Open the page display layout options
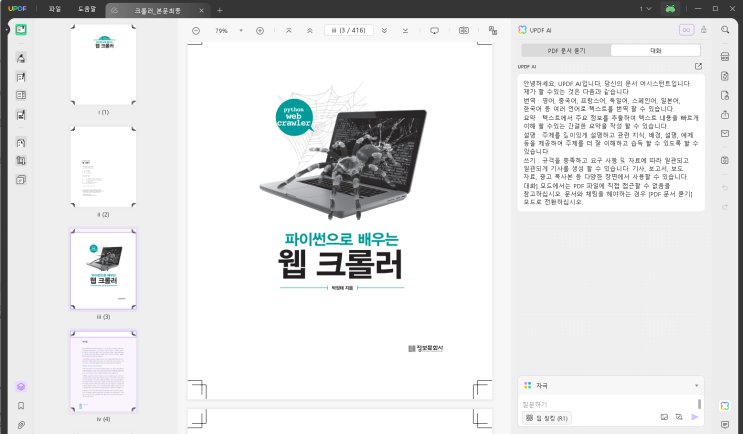Viewport: 743px width, 434px height. 464,30
